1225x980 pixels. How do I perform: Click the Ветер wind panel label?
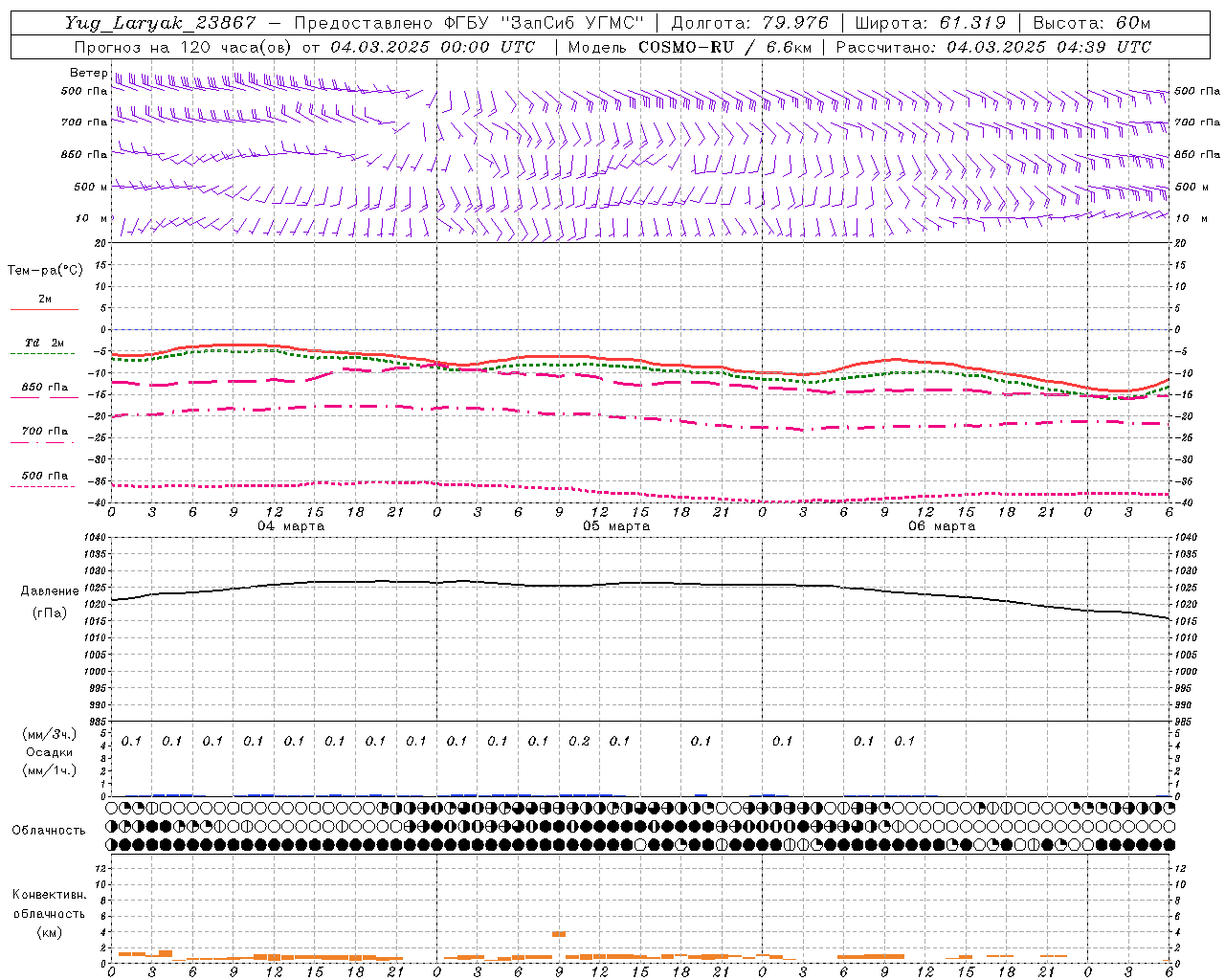pos(88,73)
